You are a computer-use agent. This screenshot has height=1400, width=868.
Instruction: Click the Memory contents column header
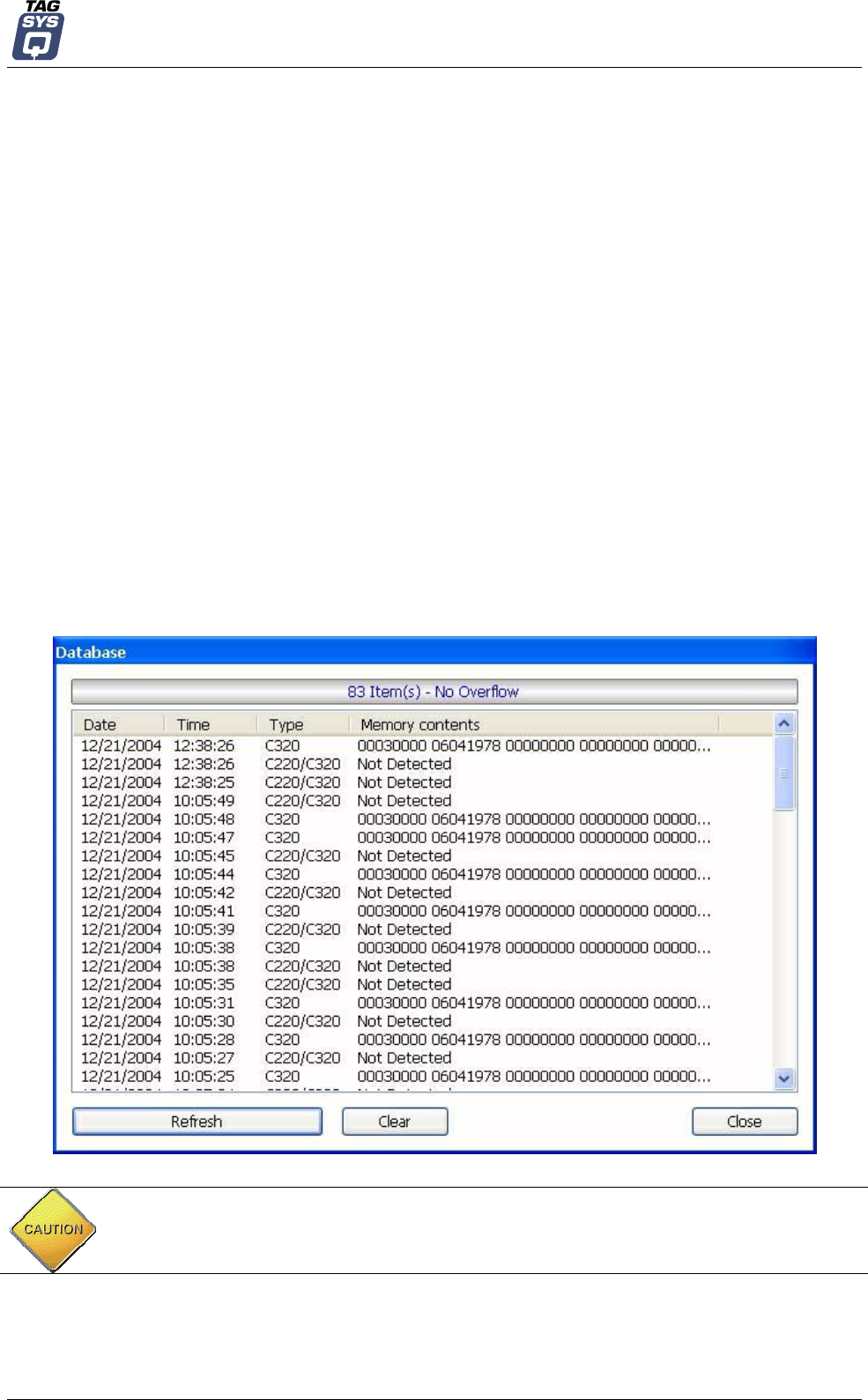point(534,724)
